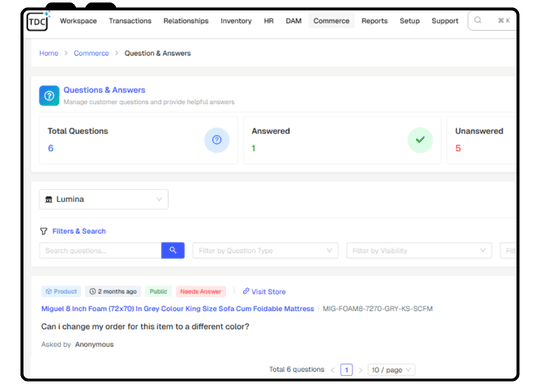This screenshot has height=384, width=540.
Task: Select page 1 in pagination
Action: point(346,370)
